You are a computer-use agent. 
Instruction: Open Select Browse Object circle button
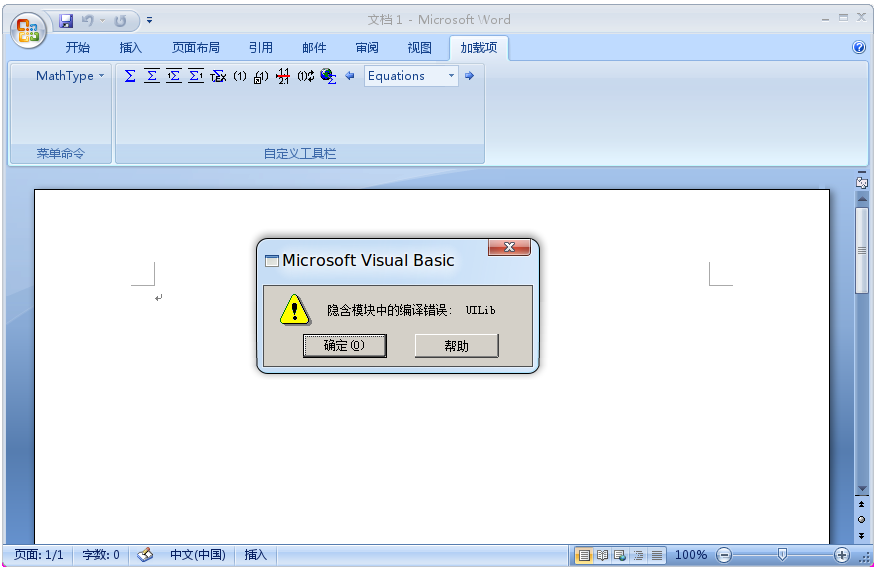point(861,520)
